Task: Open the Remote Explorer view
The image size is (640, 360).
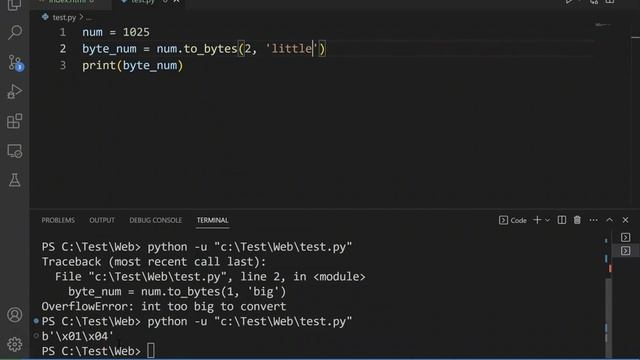Action: [x=15, y=151]
